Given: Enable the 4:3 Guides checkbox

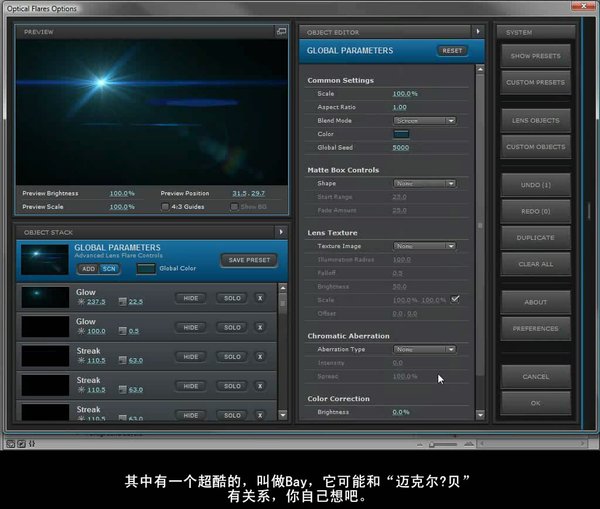Looking at the screenshot, I should pos(165,207).
